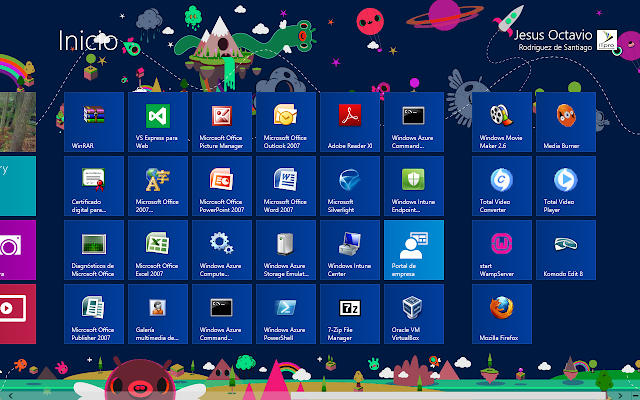640x400 pixels.
Task: Open the WinRAR tile
Action: [94, 122]
